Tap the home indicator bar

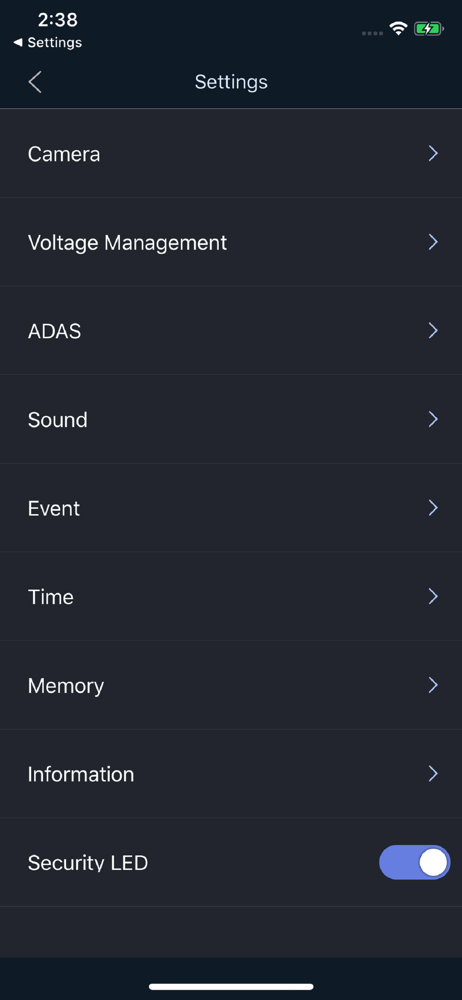click(x=231, y=987)
